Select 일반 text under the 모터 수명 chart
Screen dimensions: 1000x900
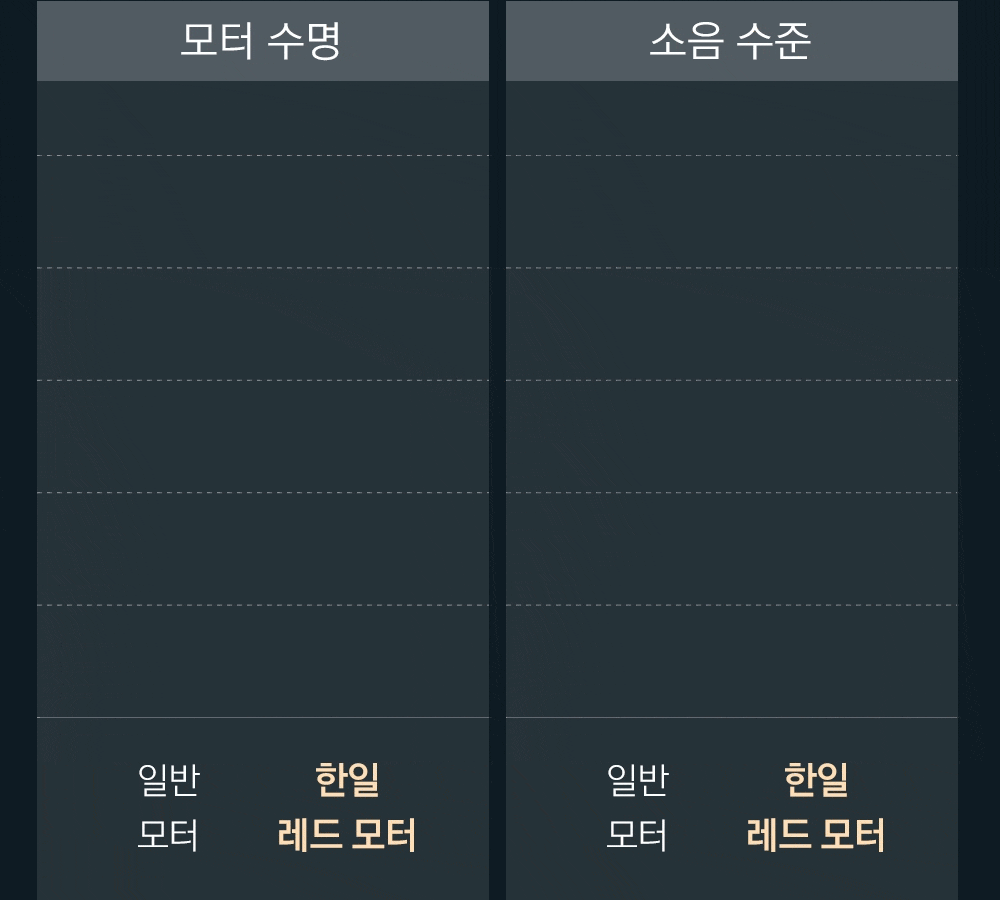coord(169,779)
